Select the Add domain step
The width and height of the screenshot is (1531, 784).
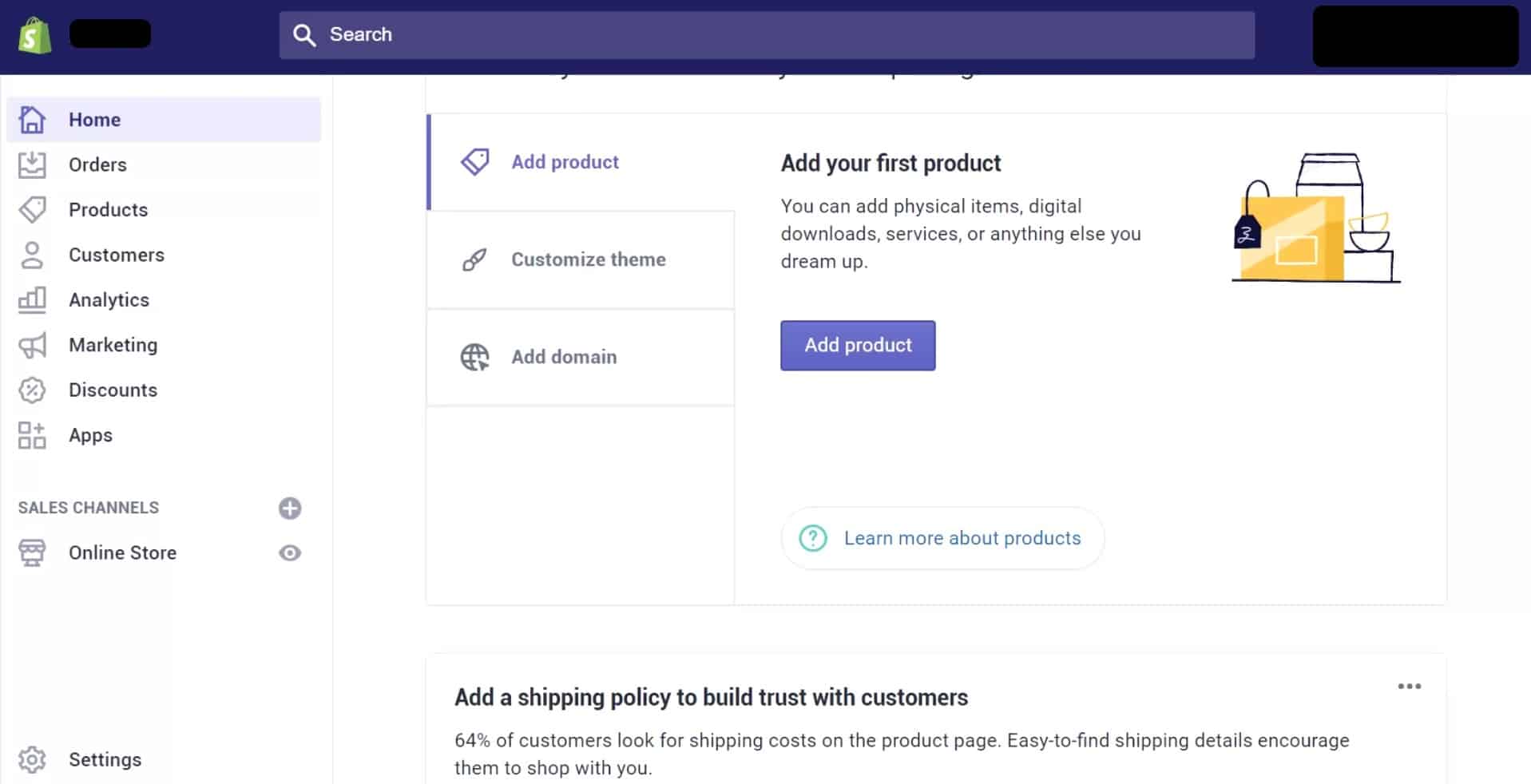click(581, 357)
